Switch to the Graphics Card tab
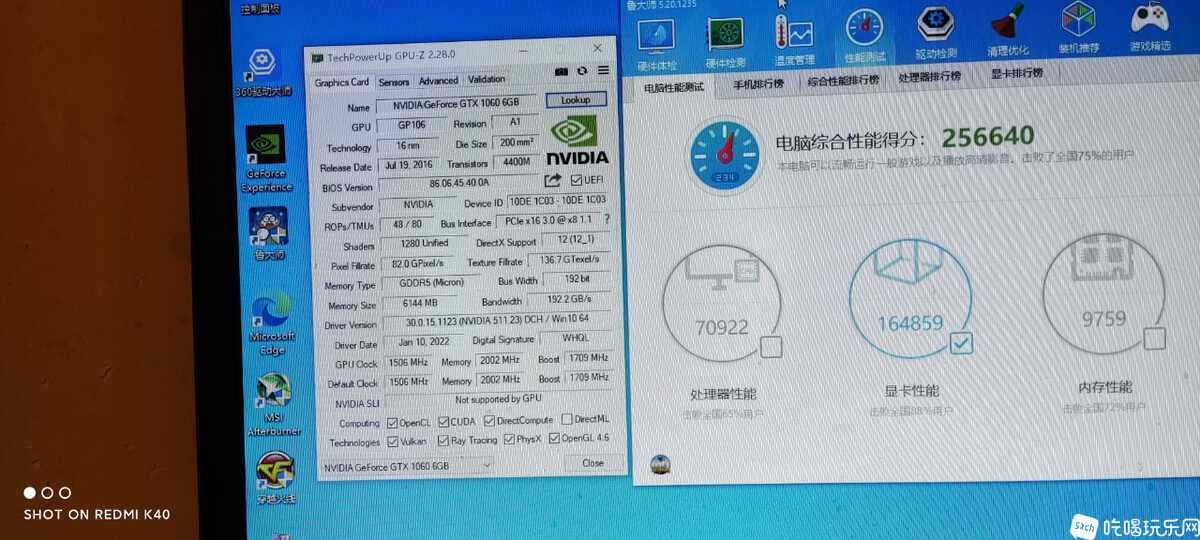Image resolution: width=1200 pixels, height=540 pixels. (x=342, y=82)
